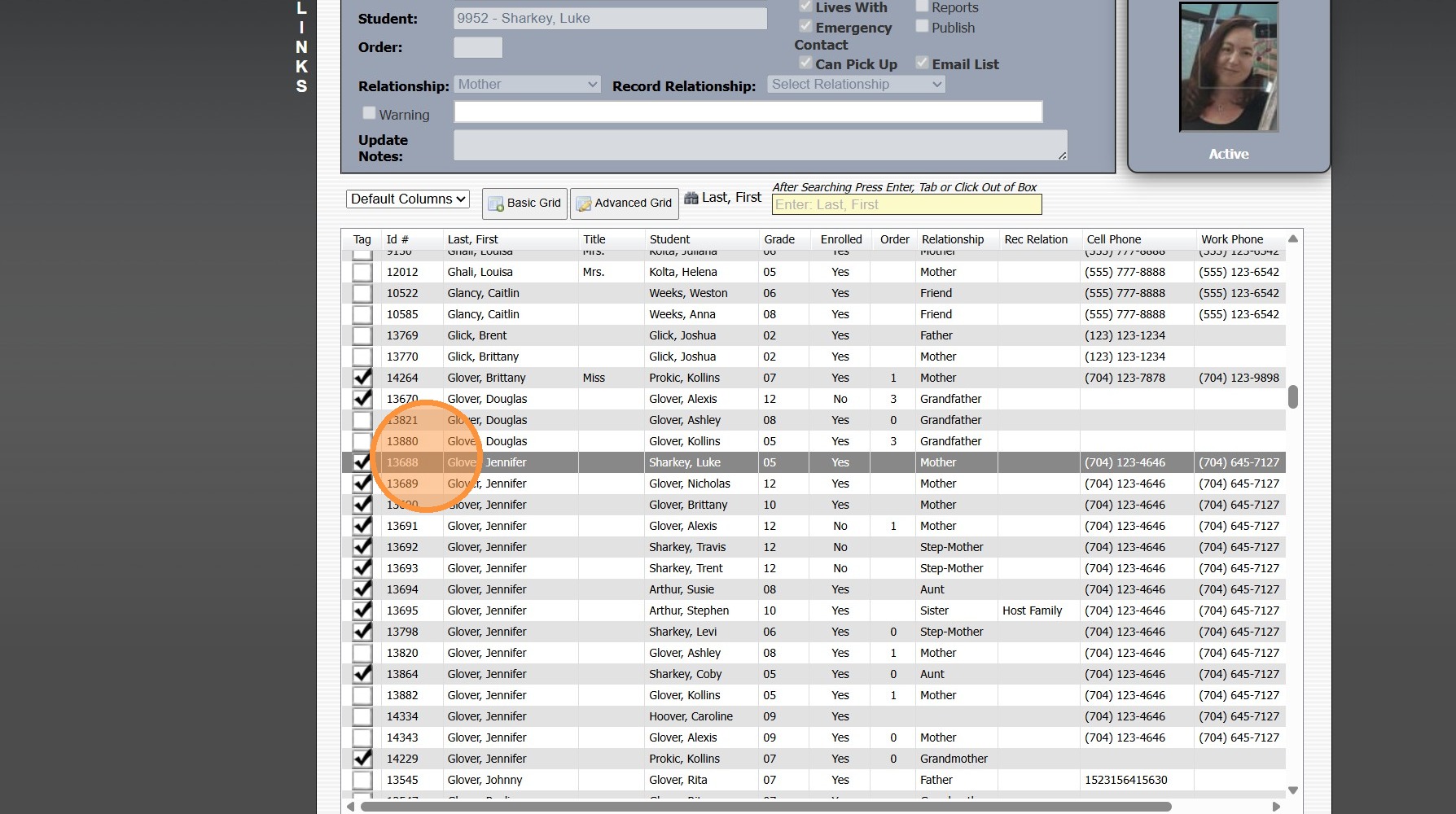
Task: Toggle the Can Pick Up checkbox
Action: [x=805, y=63]
